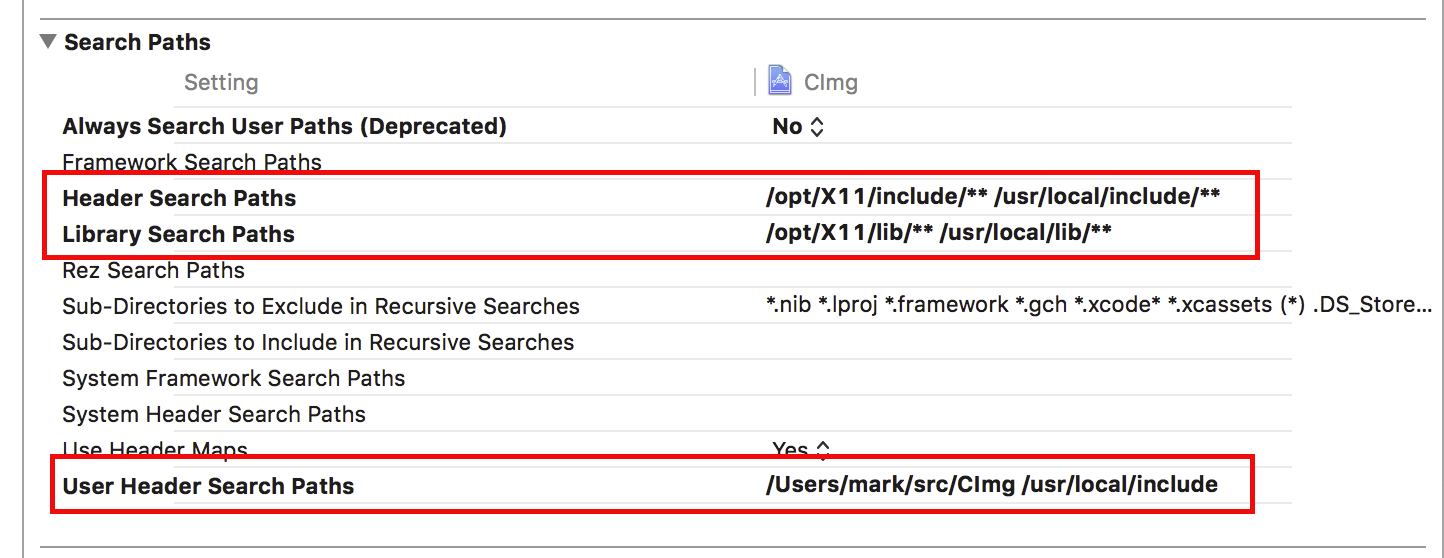Click the CImg target icon

point(780,81)
